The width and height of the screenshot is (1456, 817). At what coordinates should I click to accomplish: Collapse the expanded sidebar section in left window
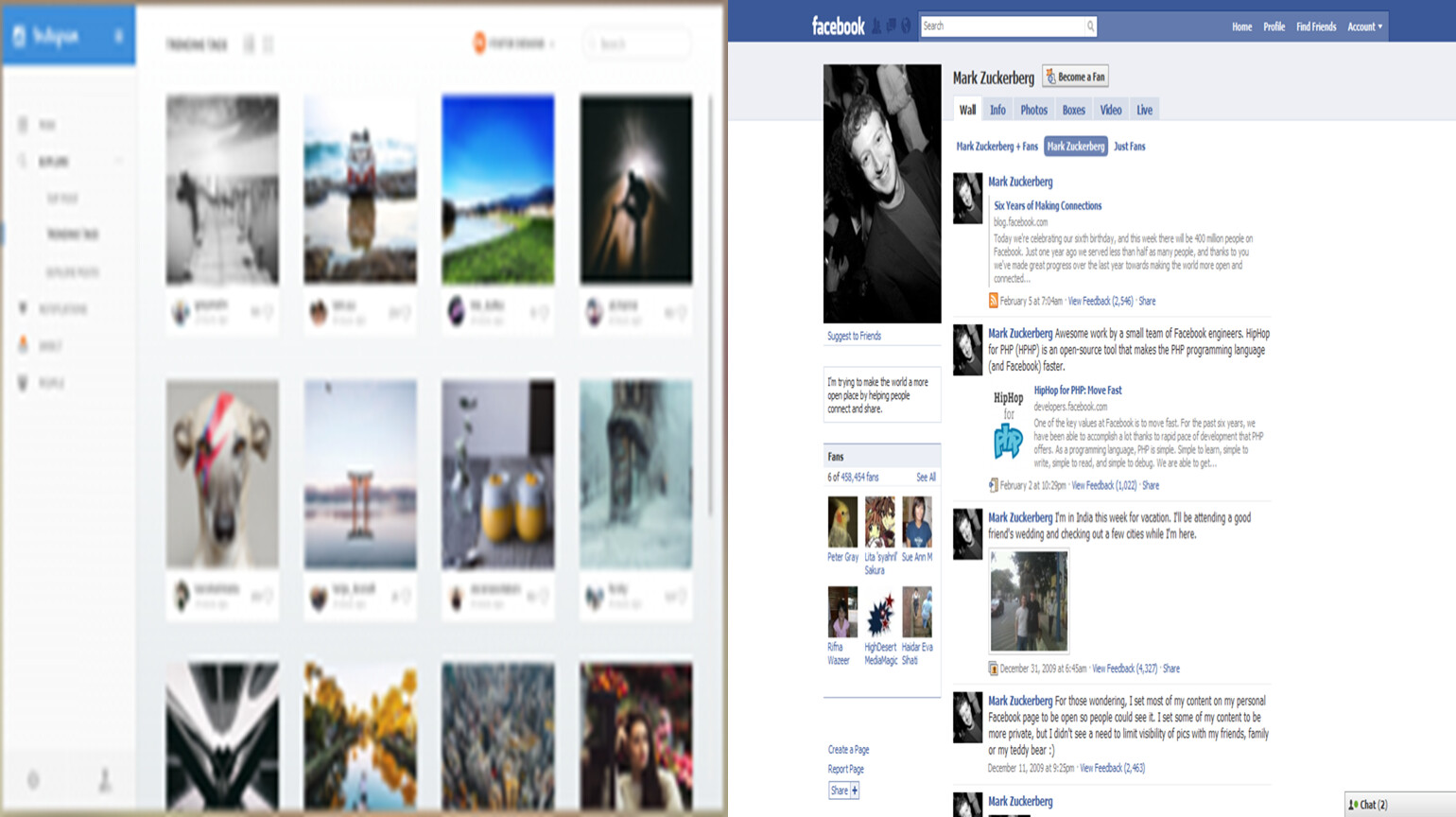[119, 162]
